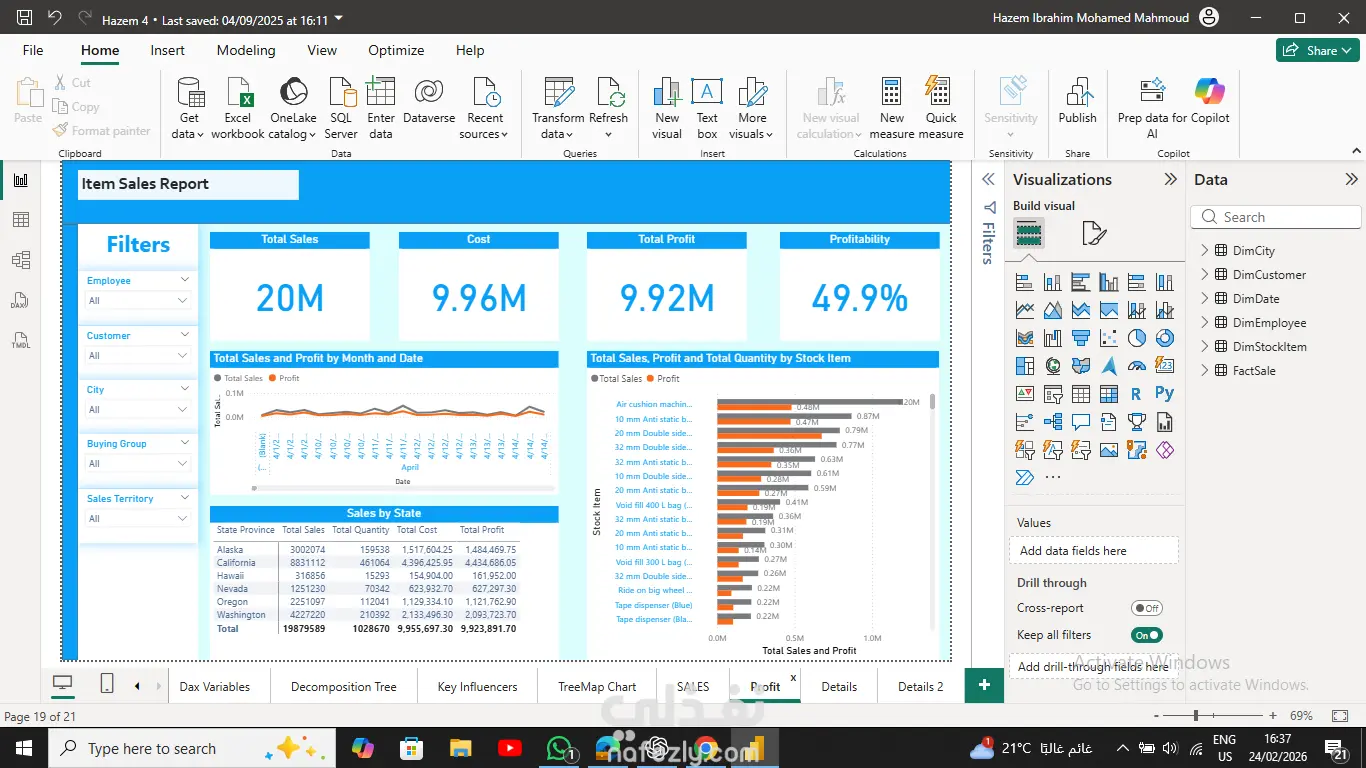Expand the FactSale table fields
Image resolution: width=1366 pixels, height=768 pixels.
point(1205,371)
